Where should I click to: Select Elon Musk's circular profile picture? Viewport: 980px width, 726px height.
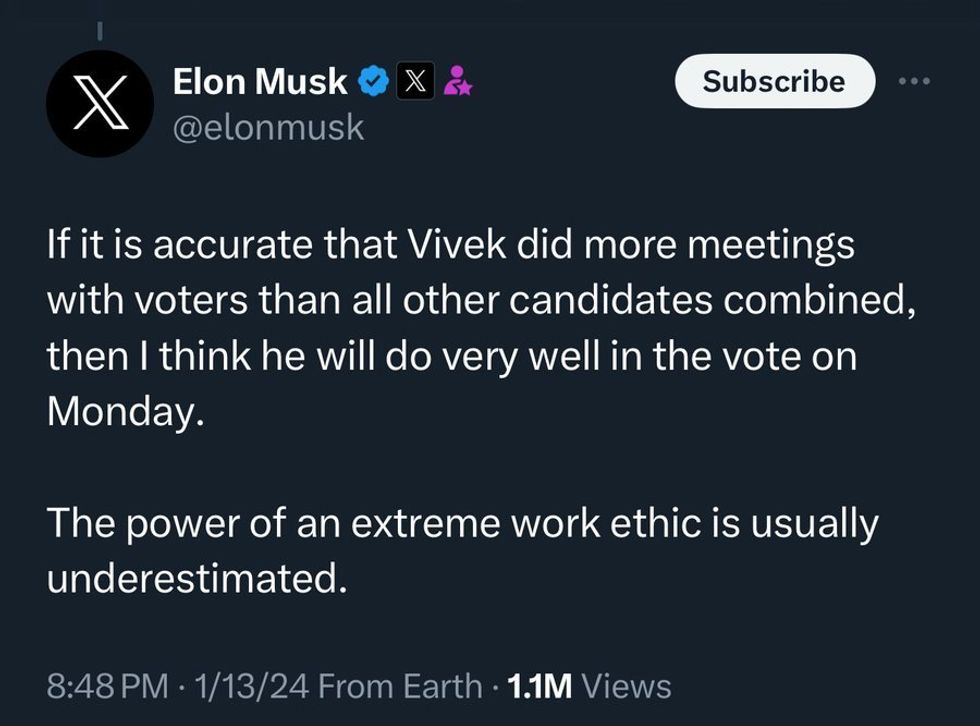100,102
